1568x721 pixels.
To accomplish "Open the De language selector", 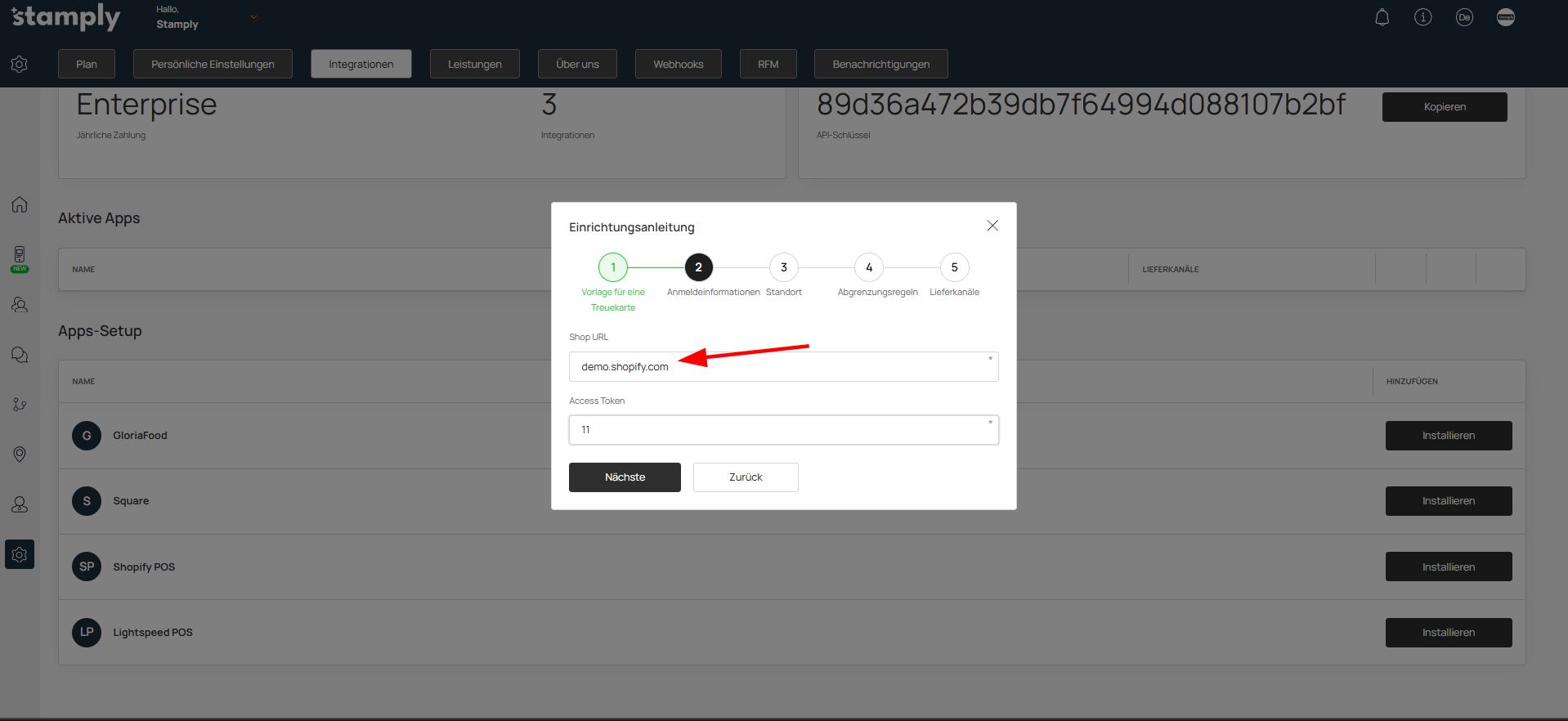I will [x=1463, y=17].
